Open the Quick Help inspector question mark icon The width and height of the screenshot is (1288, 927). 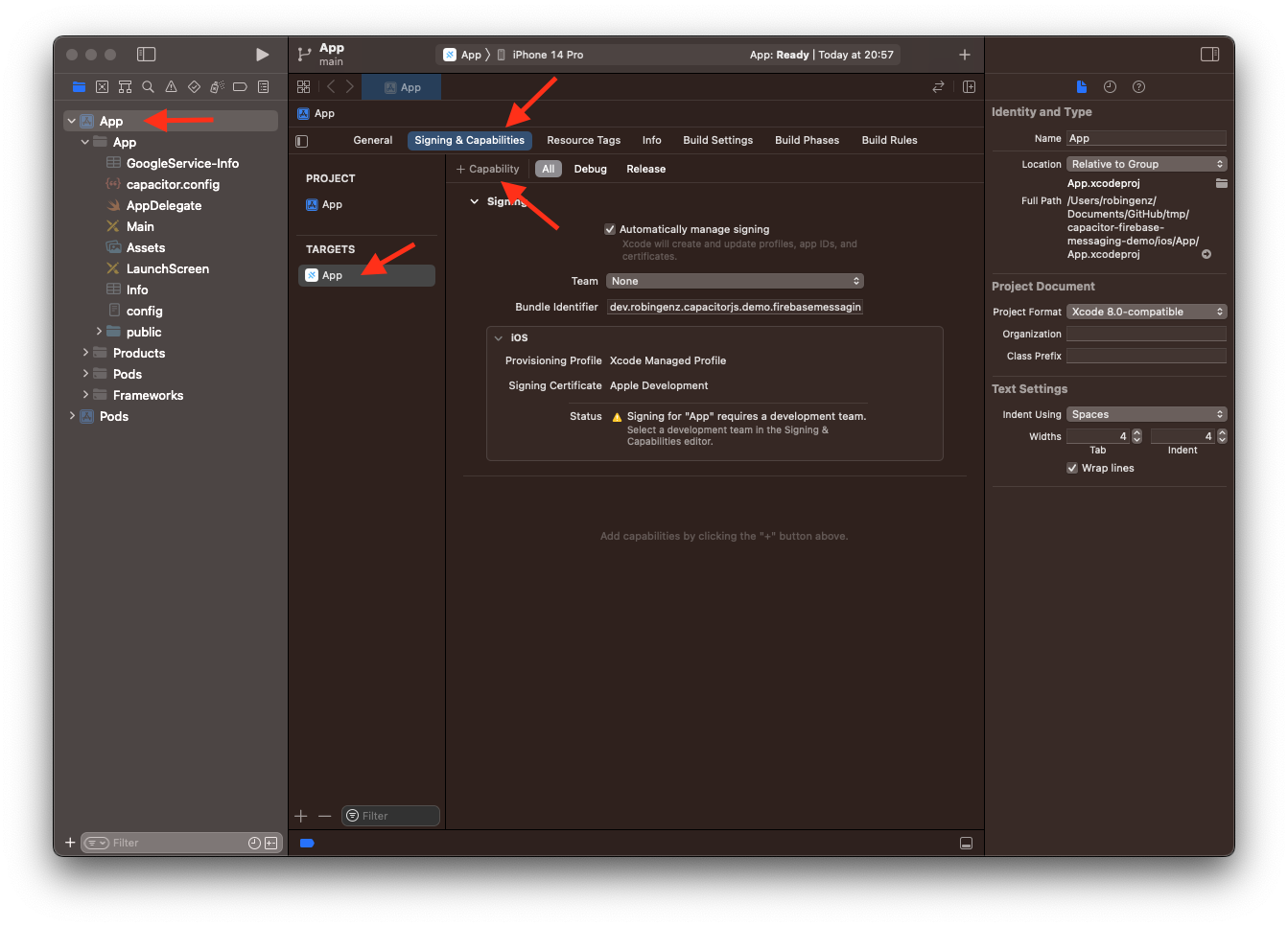coord(1137,86)
